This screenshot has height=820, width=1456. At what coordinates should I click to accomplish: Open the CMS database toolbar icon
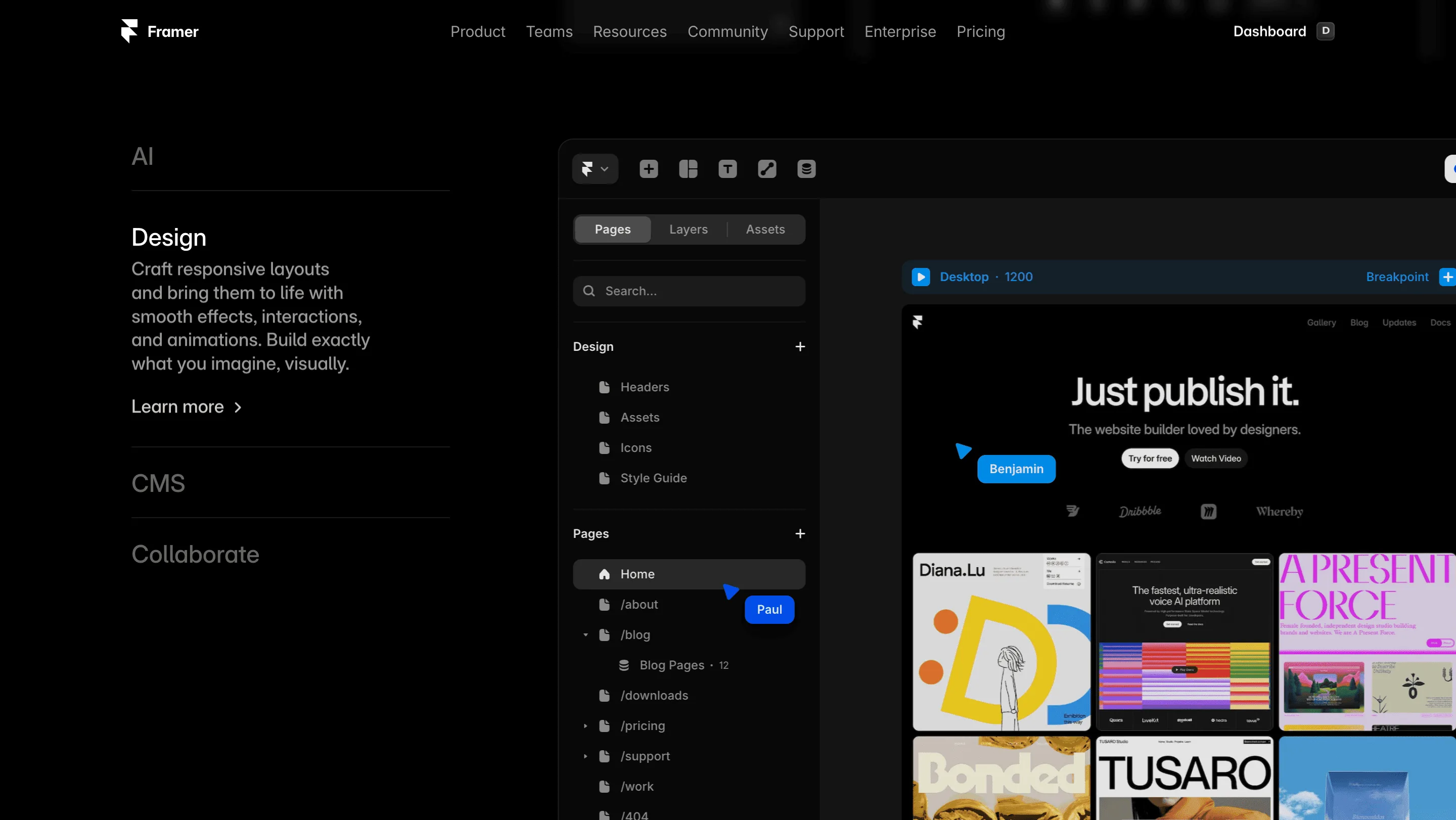click(x=806, y=168)
